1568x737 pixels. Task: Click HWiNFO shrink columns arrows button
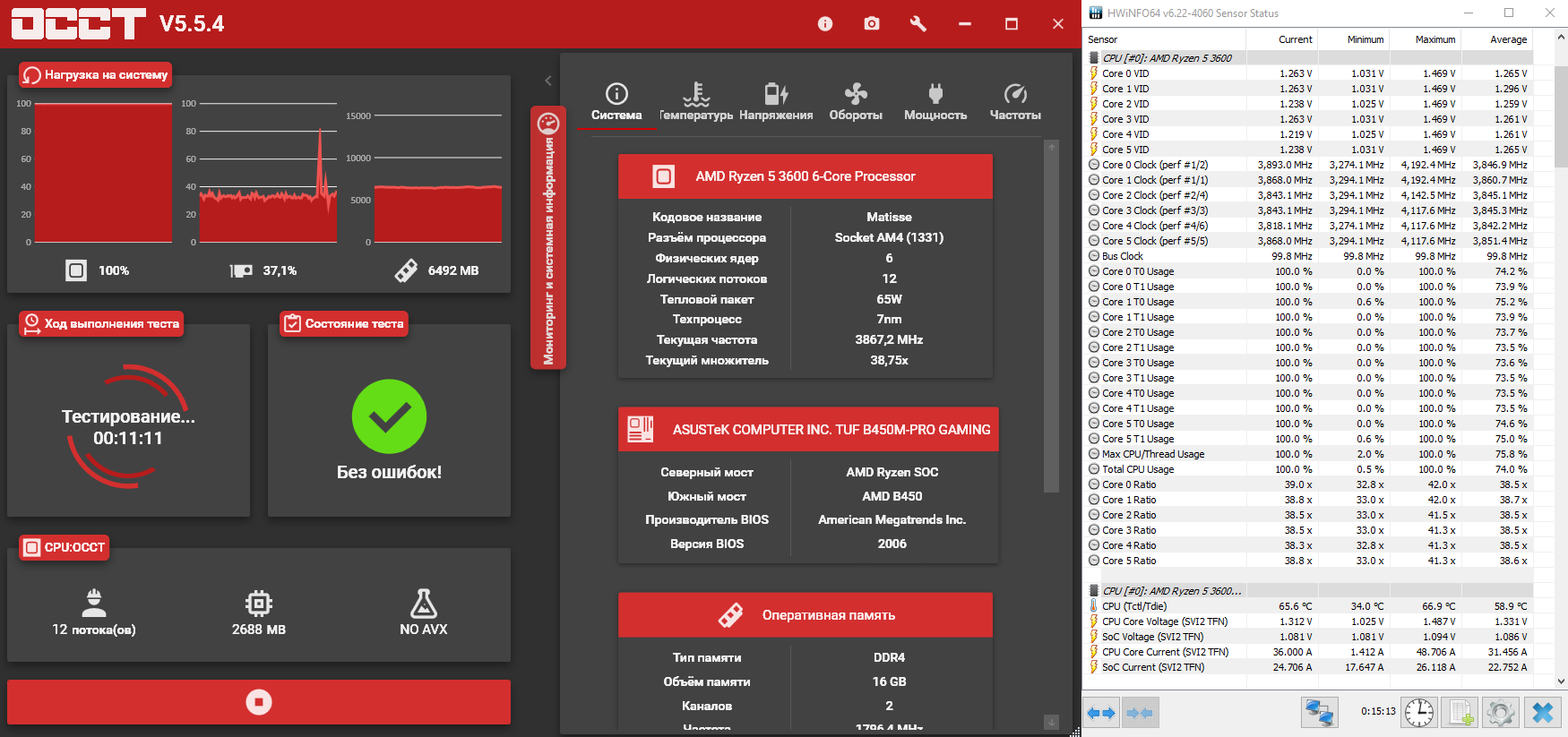[x=1139, y=713]
